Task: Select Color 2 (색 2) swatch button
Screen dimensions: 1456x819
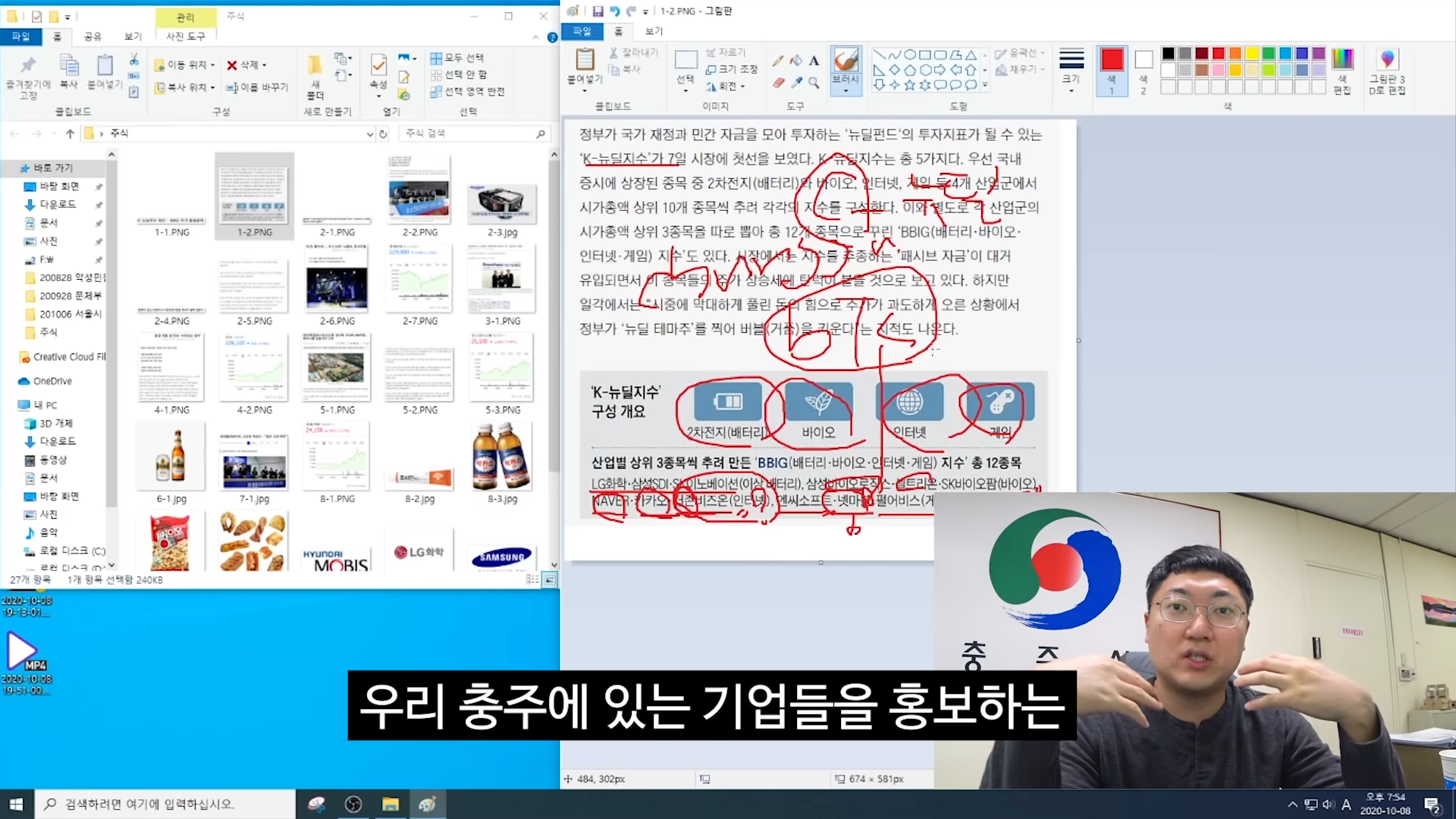Action: pos(1144,71)
